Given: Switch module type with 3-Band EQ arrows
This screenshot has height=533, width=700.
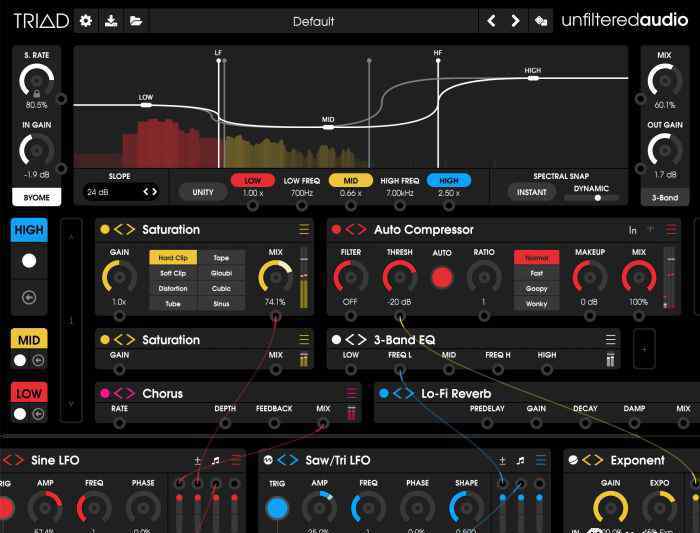Looking at the screenshot, I should 356,340.
